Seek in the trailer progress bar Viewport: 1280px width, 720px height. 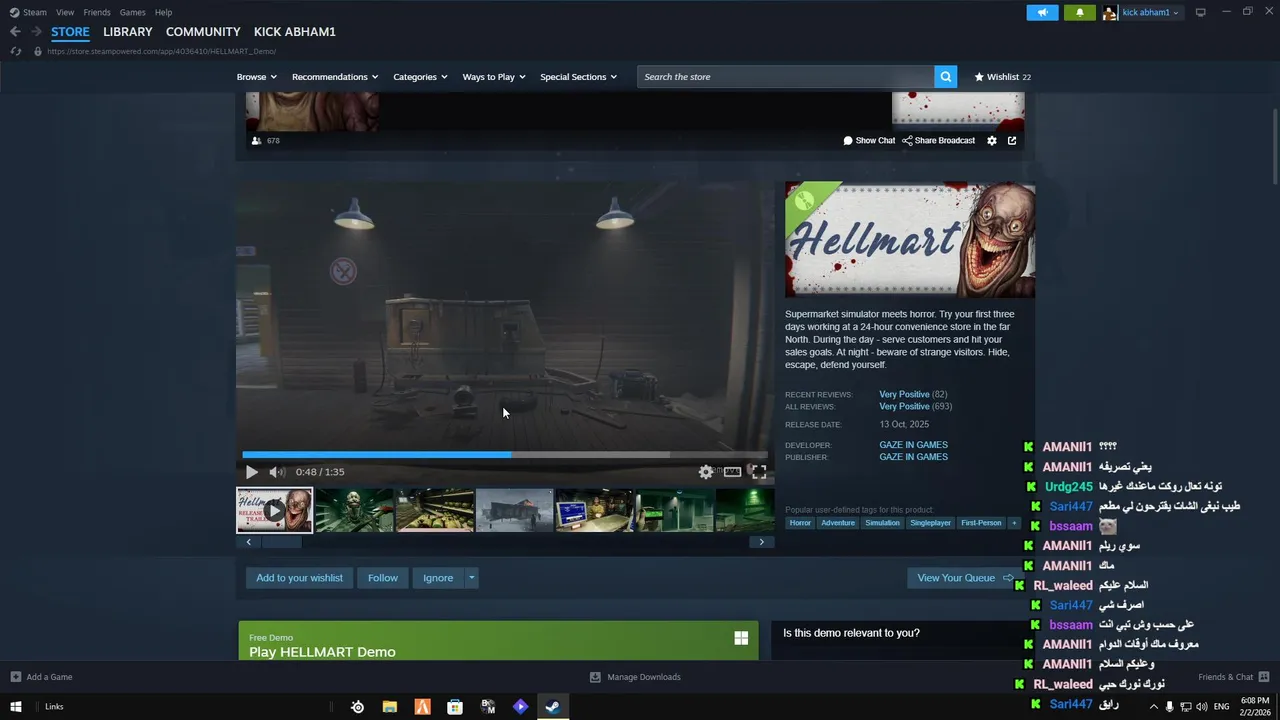[505, 454]
